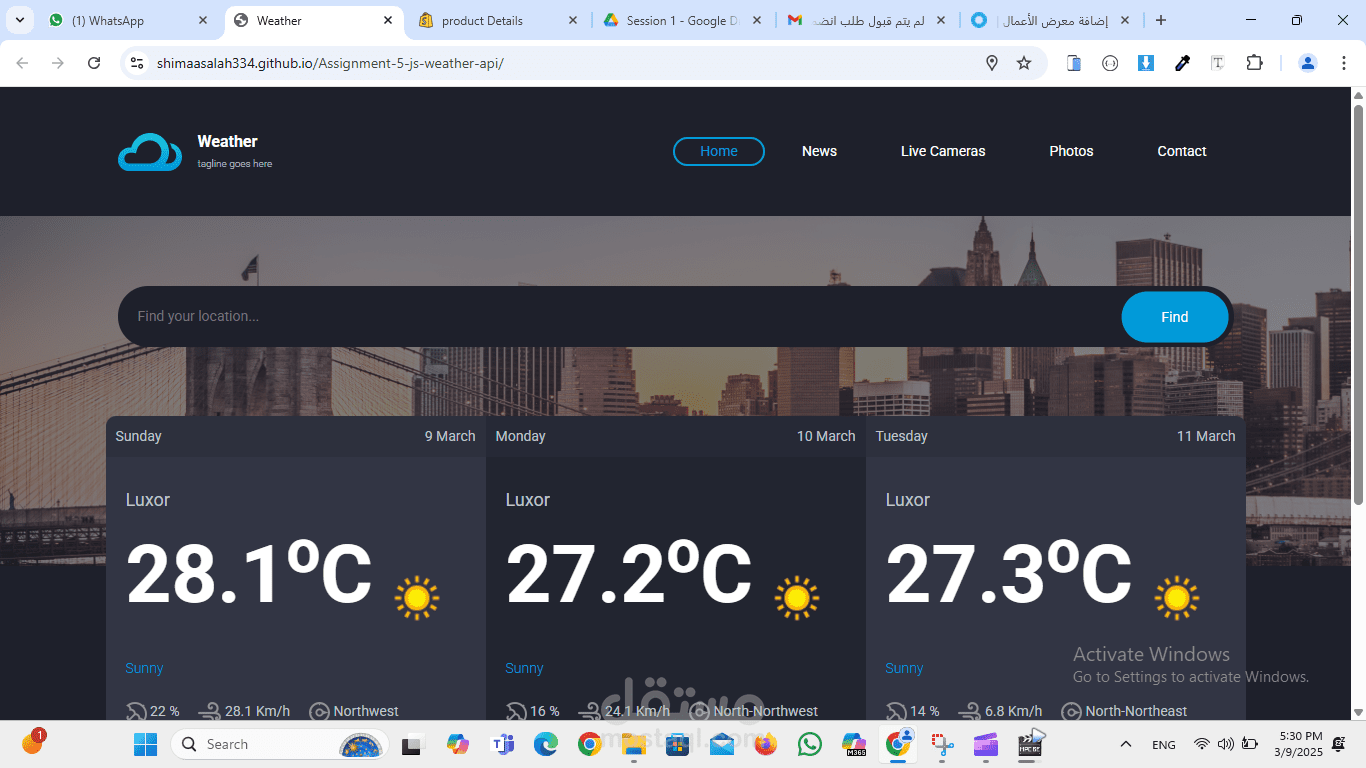1366x768 pixels.
Task: Click the Find your location input
Action: tap(620, 316)
